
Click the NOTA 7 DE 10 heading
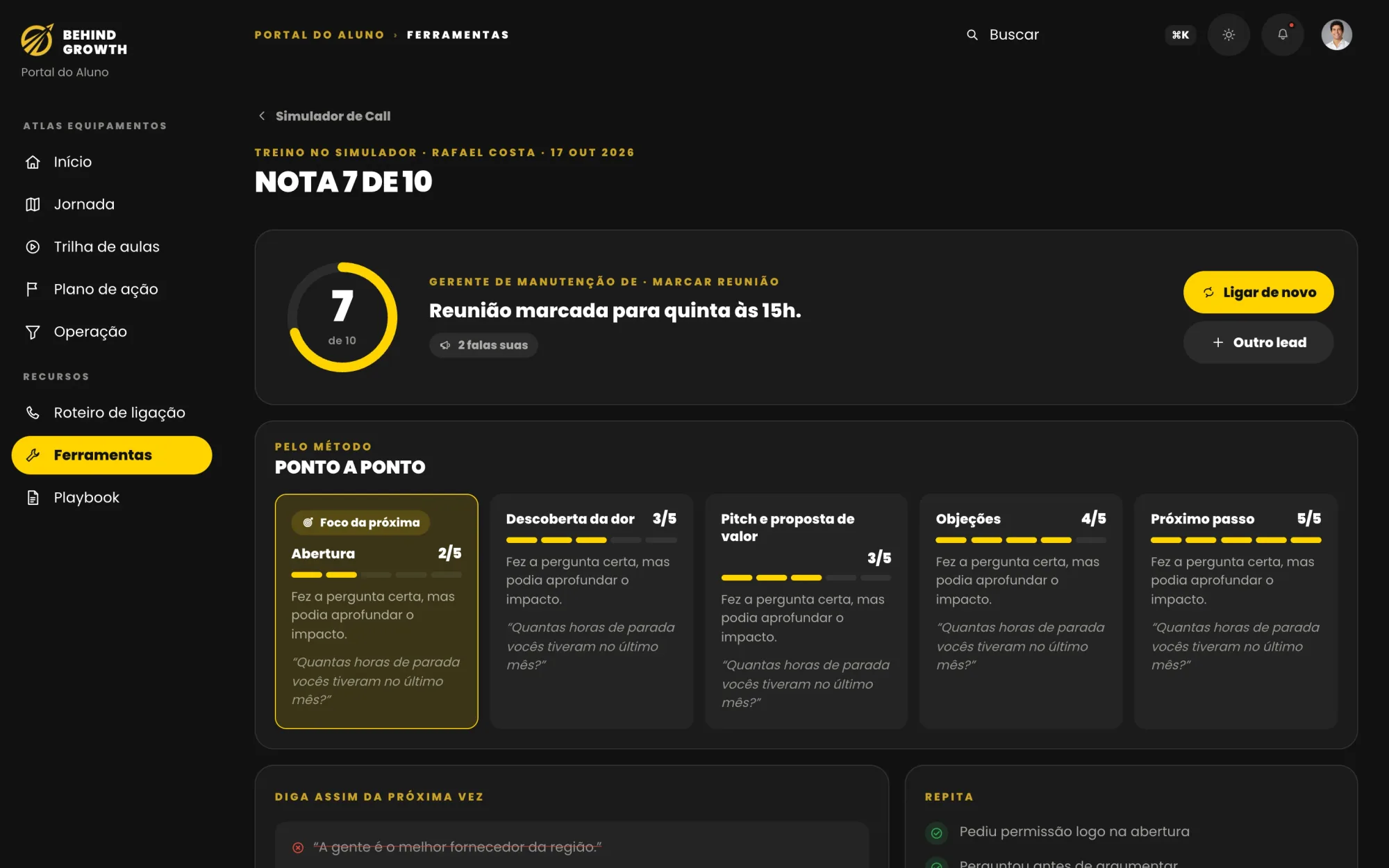click(343, 182)
